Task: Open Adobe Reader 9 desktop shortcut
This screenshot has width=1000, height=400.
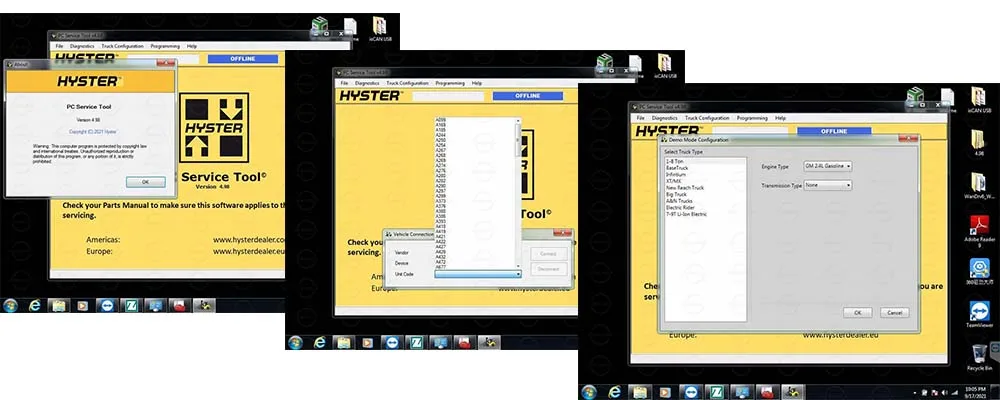Action: [x=979, y=231]
